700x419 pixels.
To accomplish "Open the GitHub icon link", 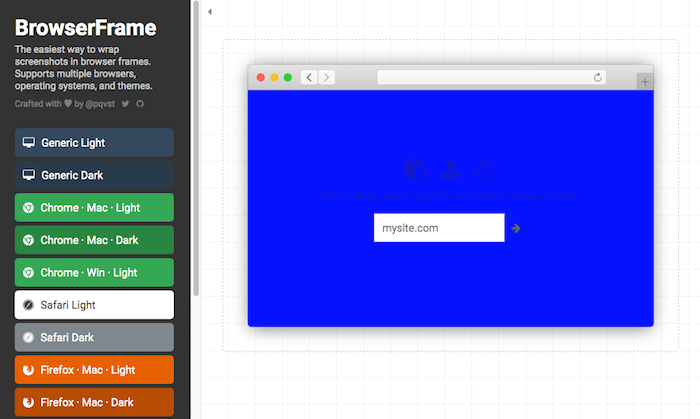I will 140,103.
